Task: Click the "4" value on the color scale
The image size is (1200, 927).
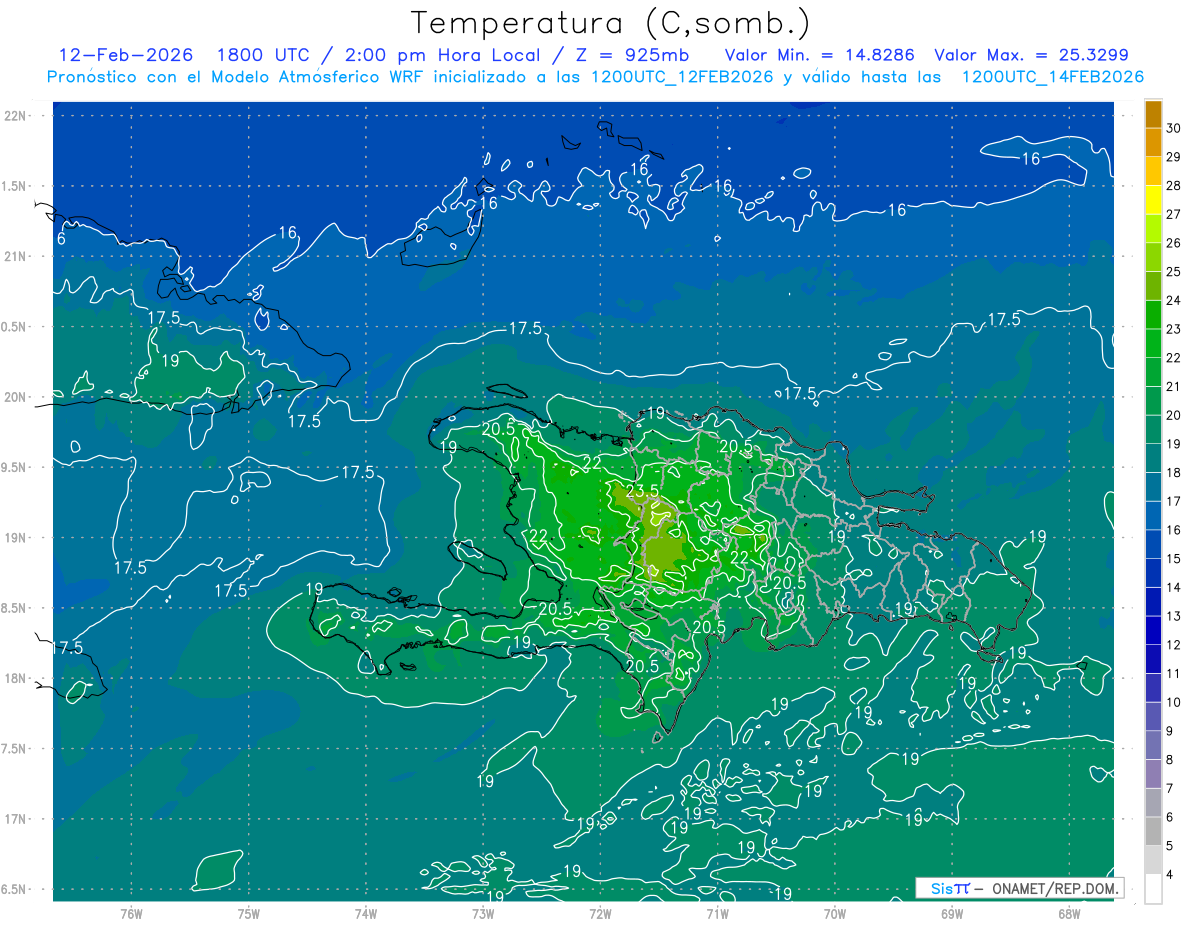Action: pos(1170,875)
